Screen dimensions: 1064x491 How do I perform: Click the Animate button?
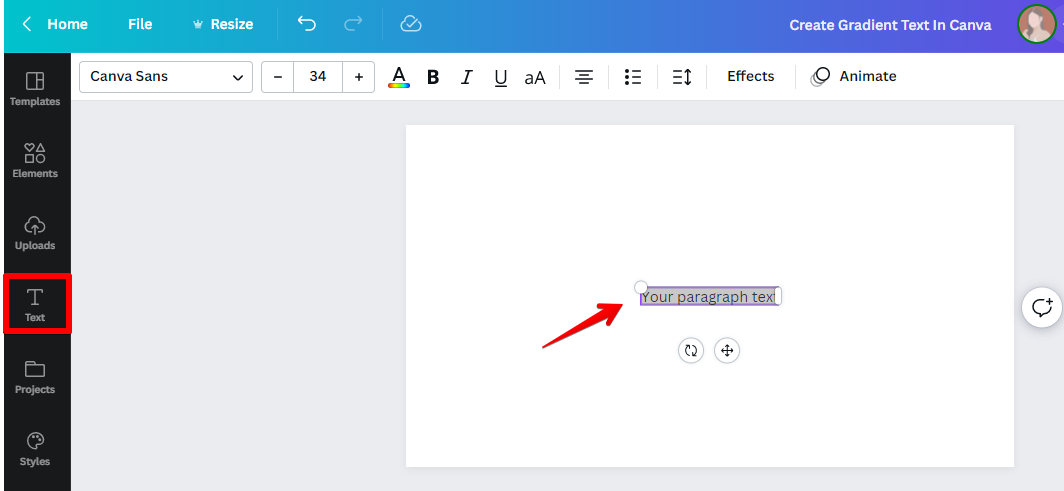click(854, 77)
